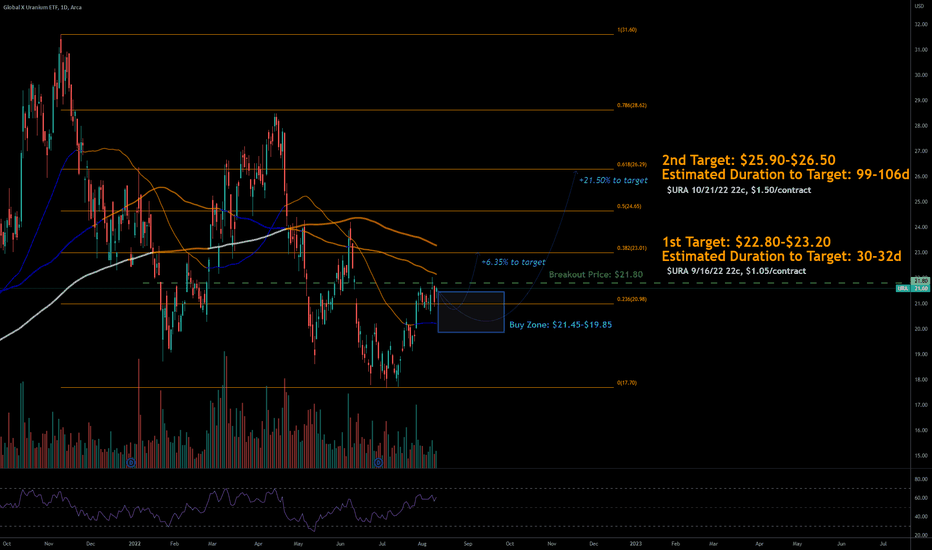Click the Sep label on time axis

tap(468, 543)
